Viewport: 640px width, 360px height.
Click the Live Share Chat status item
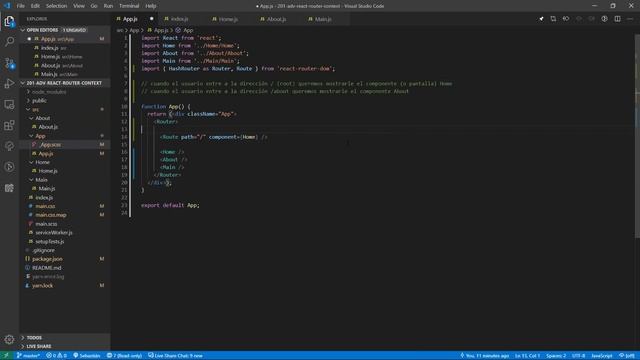(176, 356)
